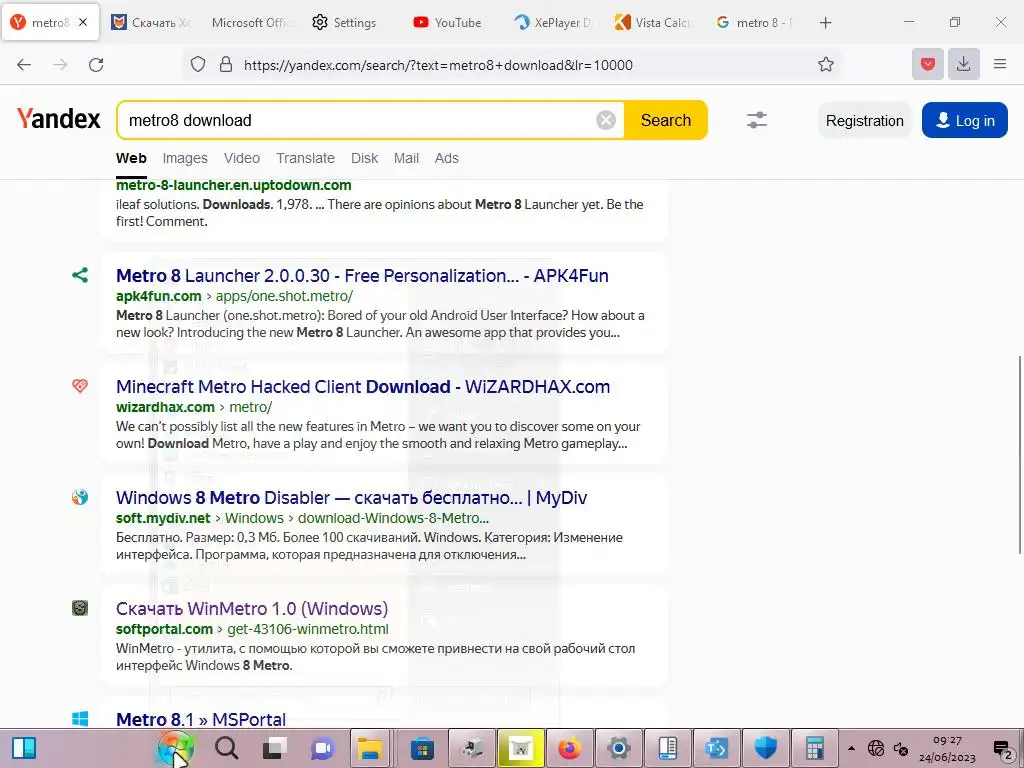Open the clock showing 09:27
Viewport: 1024px width, 768px height.
pos(947,748)
